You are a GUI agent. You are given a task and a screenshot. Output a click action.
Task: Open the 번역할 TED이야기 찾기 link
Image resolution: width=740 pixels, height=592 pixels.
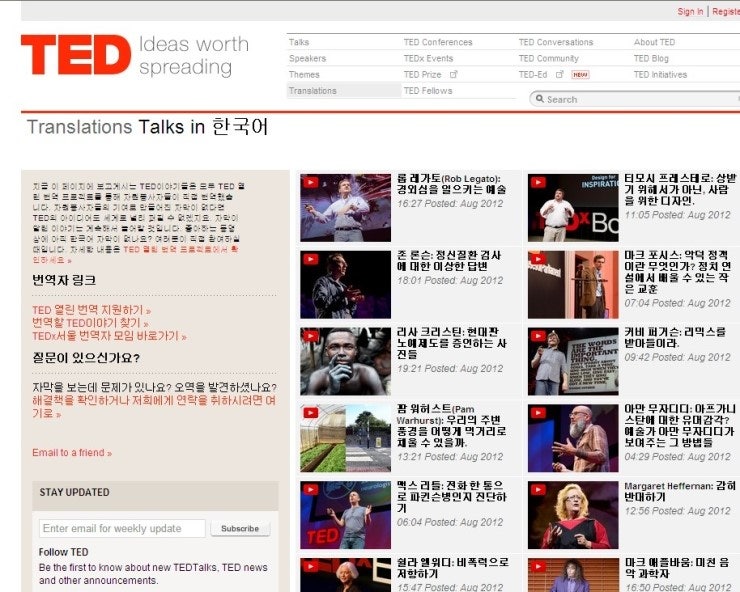pos(90,323)
